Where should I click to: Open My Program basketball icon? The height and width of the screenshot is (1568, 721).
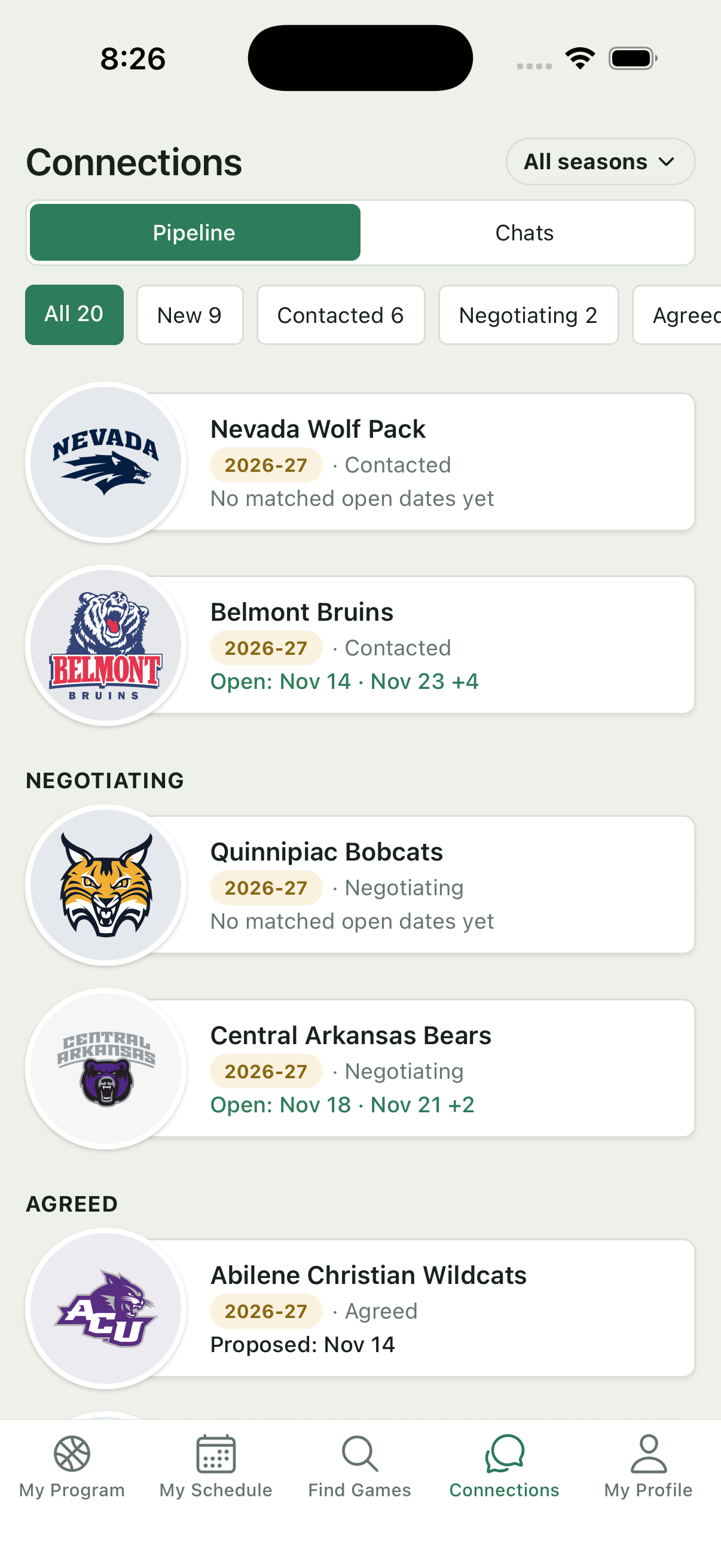(x=72, y=1454)
